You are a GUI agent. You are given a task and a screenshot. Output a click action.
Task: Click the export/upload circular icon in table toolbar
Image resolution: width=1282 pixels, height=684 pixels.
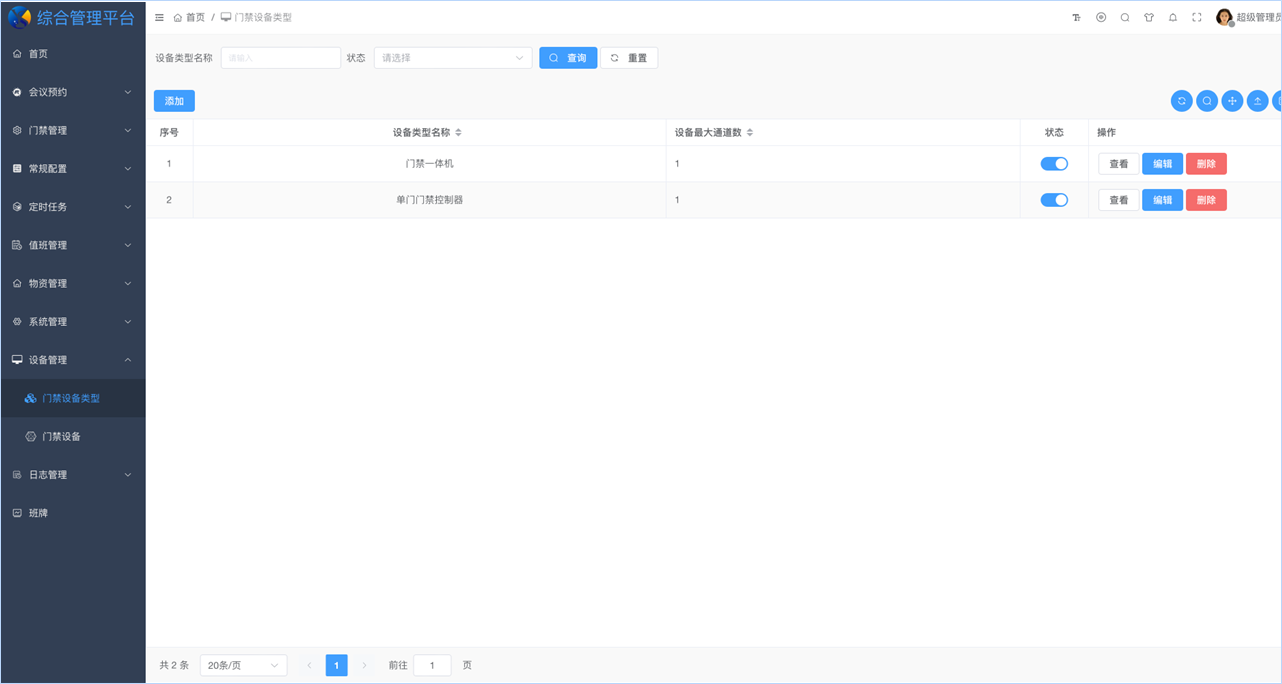pos(1257,101)
